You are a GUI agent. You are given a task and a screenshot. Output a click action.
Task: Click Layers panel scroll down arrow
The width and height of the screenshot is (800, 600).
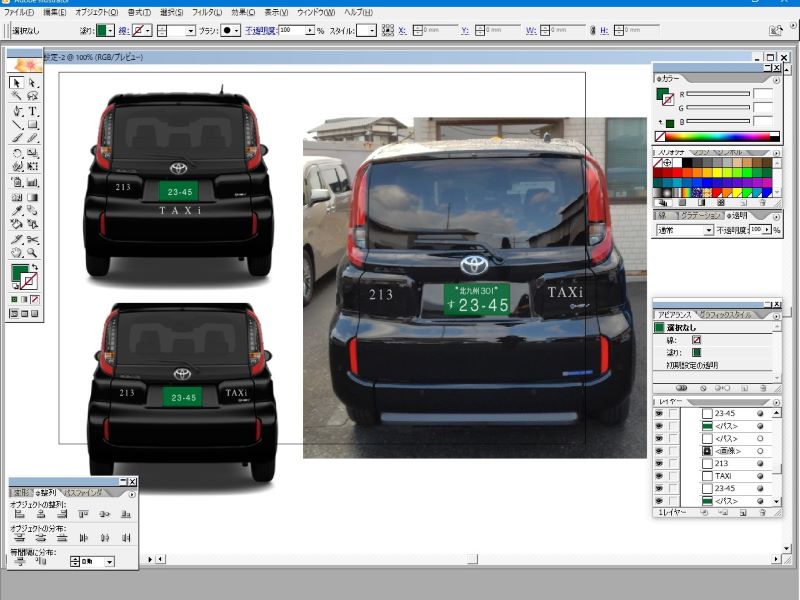(777, 502)
